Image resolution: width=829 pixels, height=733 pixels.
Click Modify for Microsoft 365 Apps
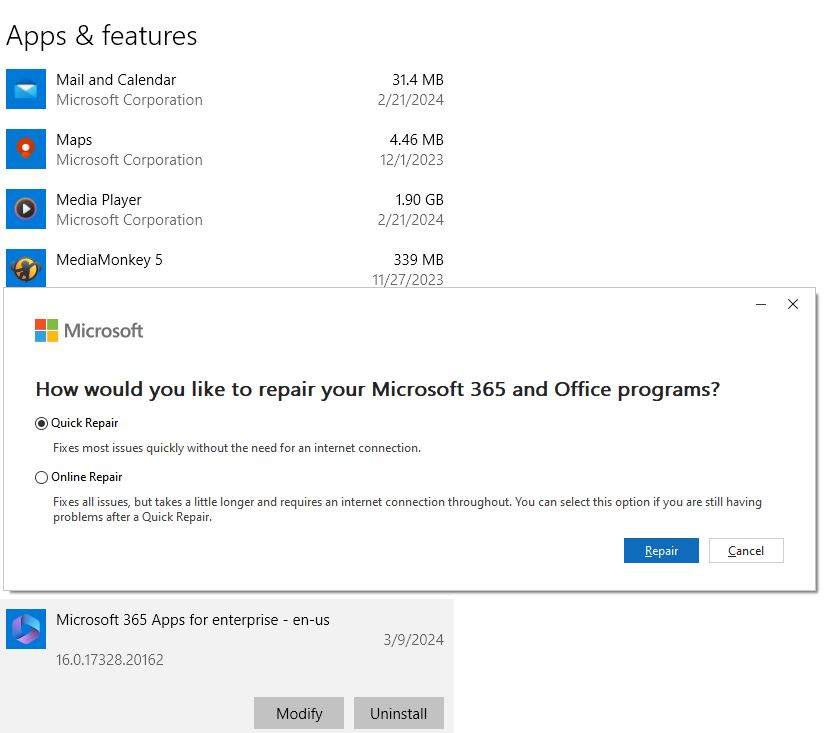[x=299, y=713]
